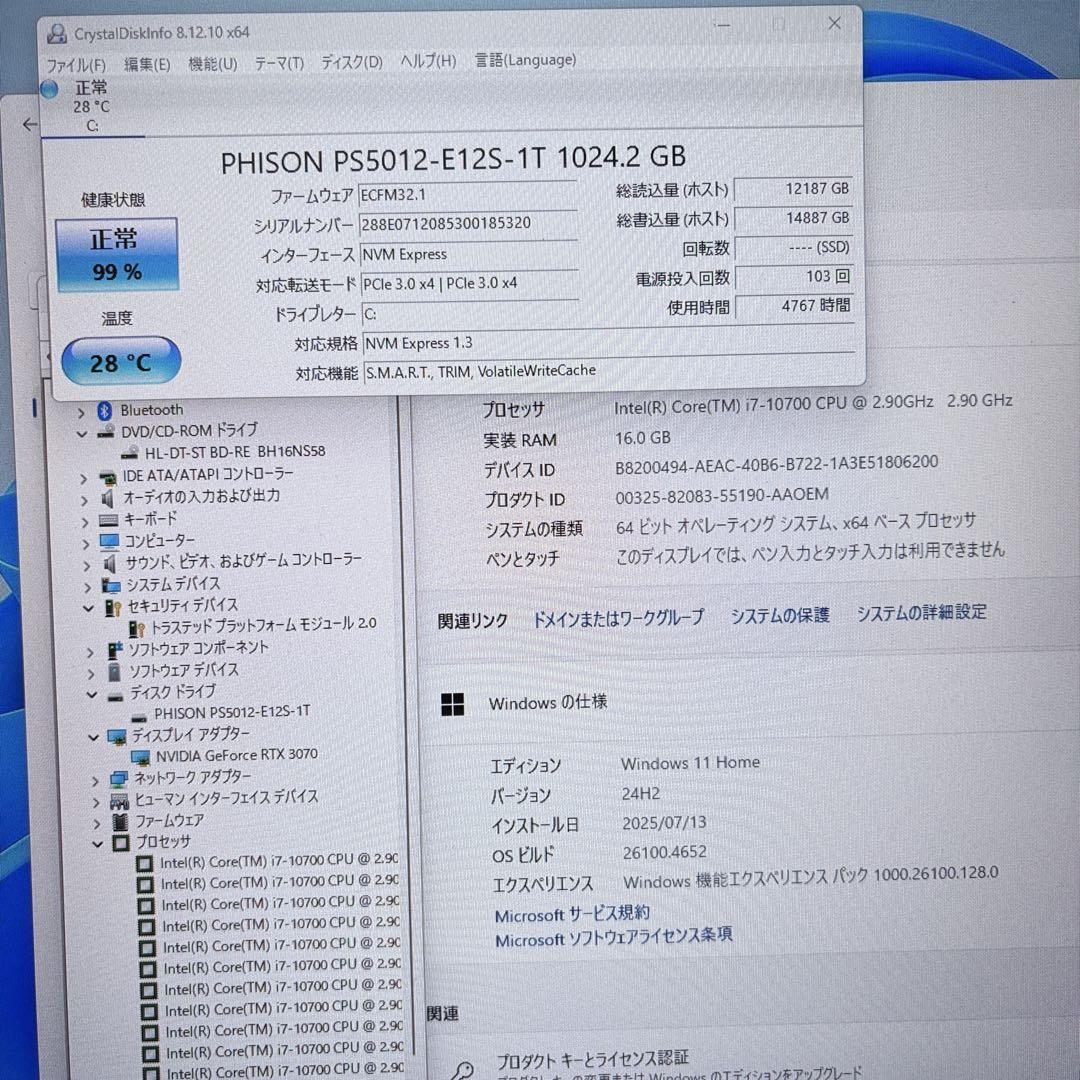Click the ディスク ドライブ category icon
The height and width of the screenshot is (1080, 1080).
[116, 696]
